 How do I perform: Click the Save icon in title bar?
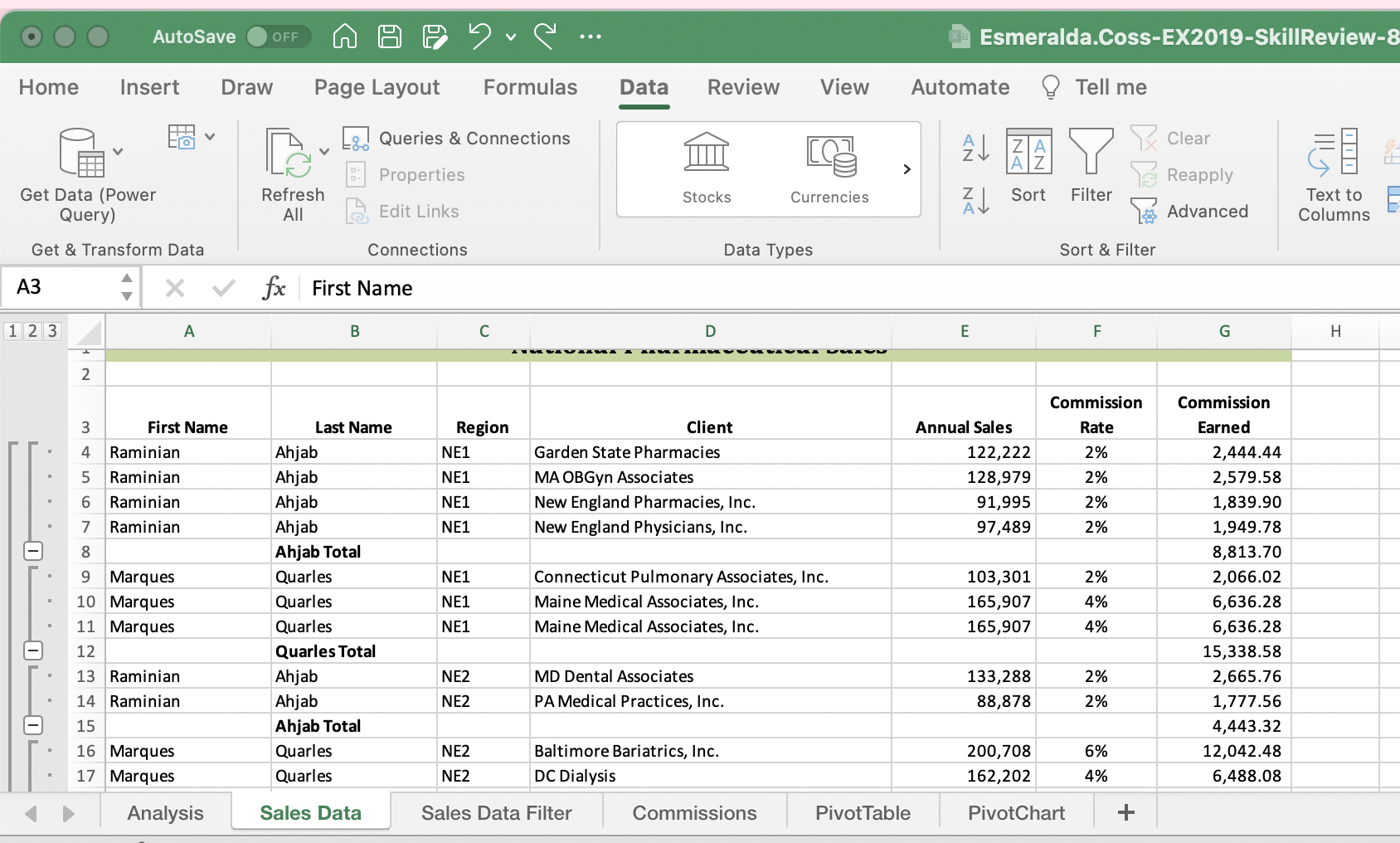(390, 37)
